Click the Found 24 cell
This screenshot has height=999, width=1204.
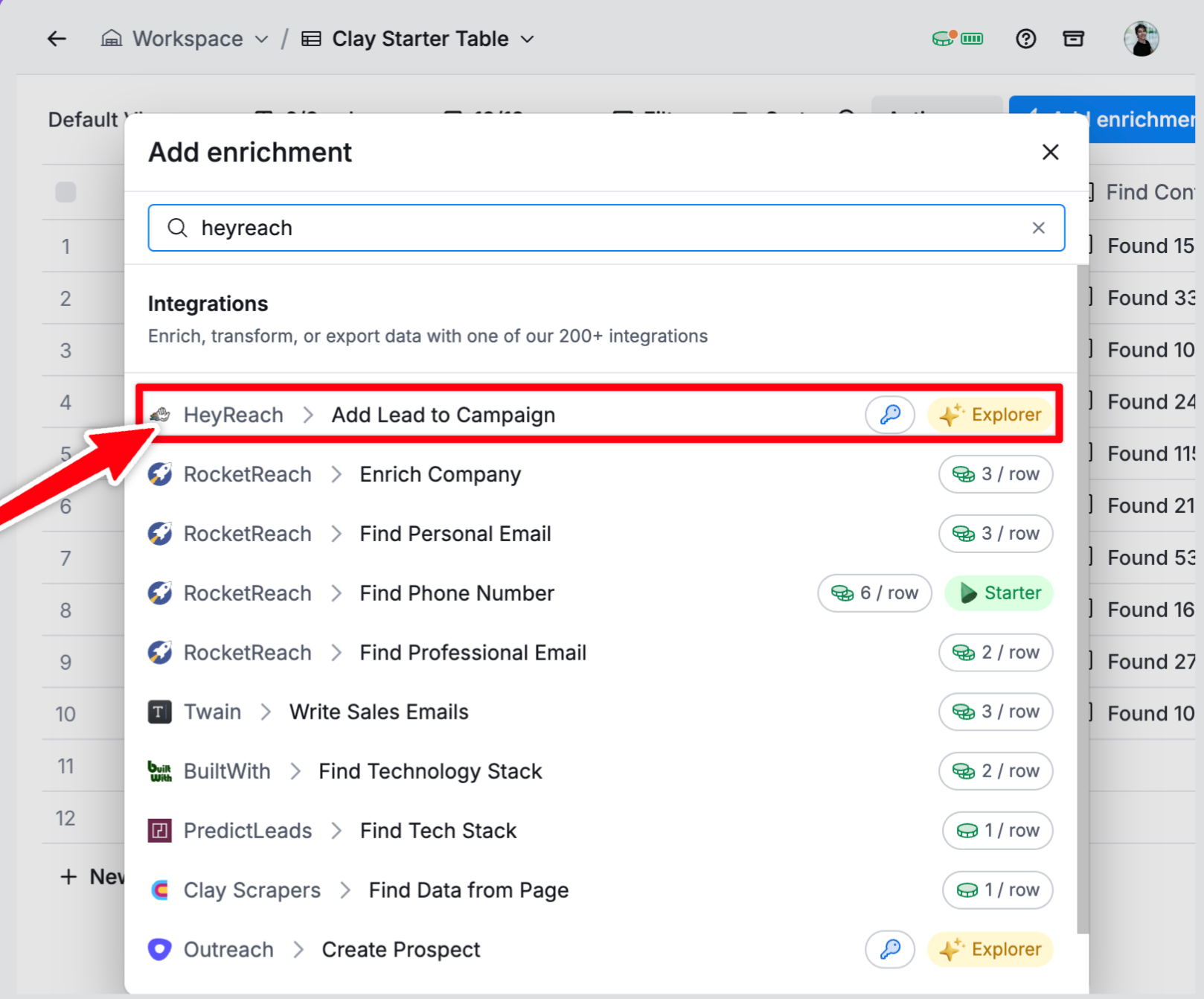tap(1143, 402)
